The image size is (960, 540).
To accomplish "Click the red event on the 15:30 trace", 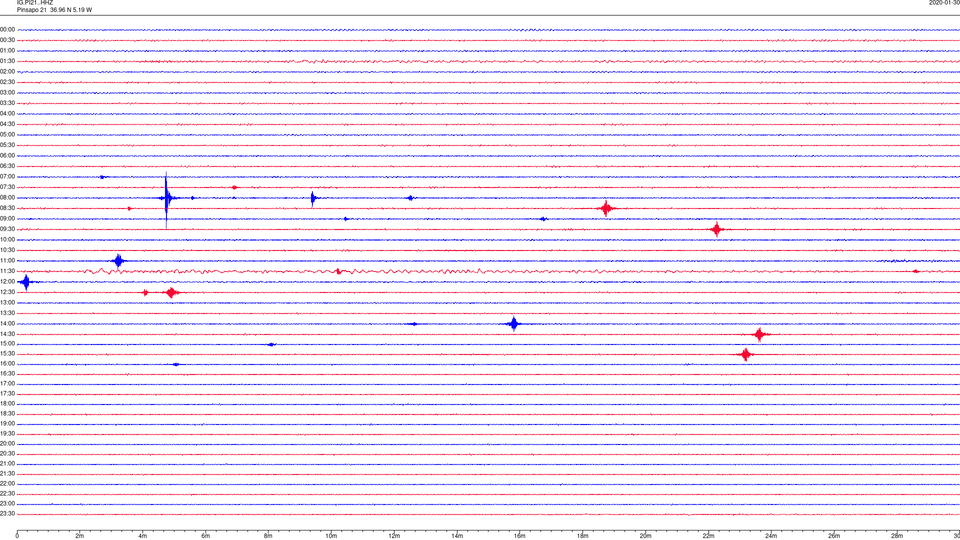I will coord(746,354).
